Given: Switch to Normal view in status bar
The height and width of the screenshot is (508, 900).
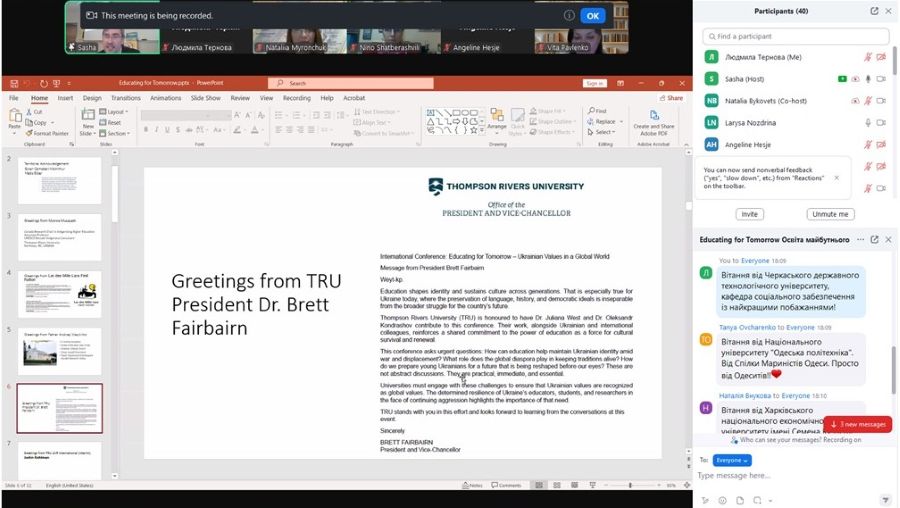Looking at the screenshot, I should [539, 486].
